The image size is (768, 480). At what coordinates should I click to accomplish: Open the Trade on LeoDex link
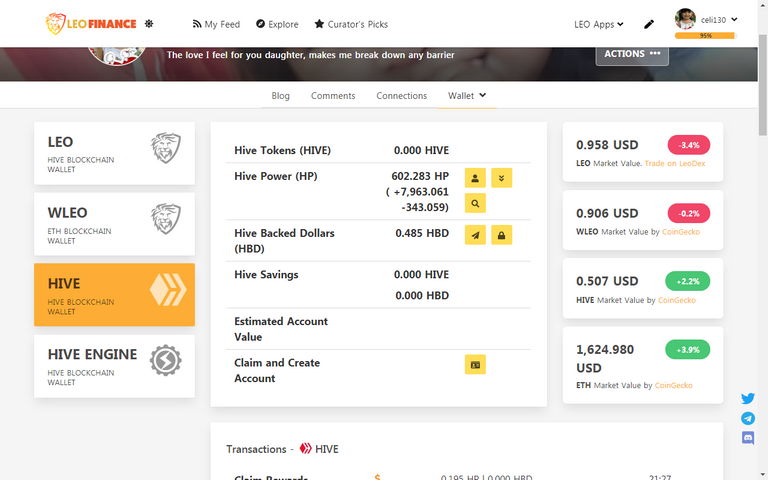pyautogui.click(x=675, y=164)
